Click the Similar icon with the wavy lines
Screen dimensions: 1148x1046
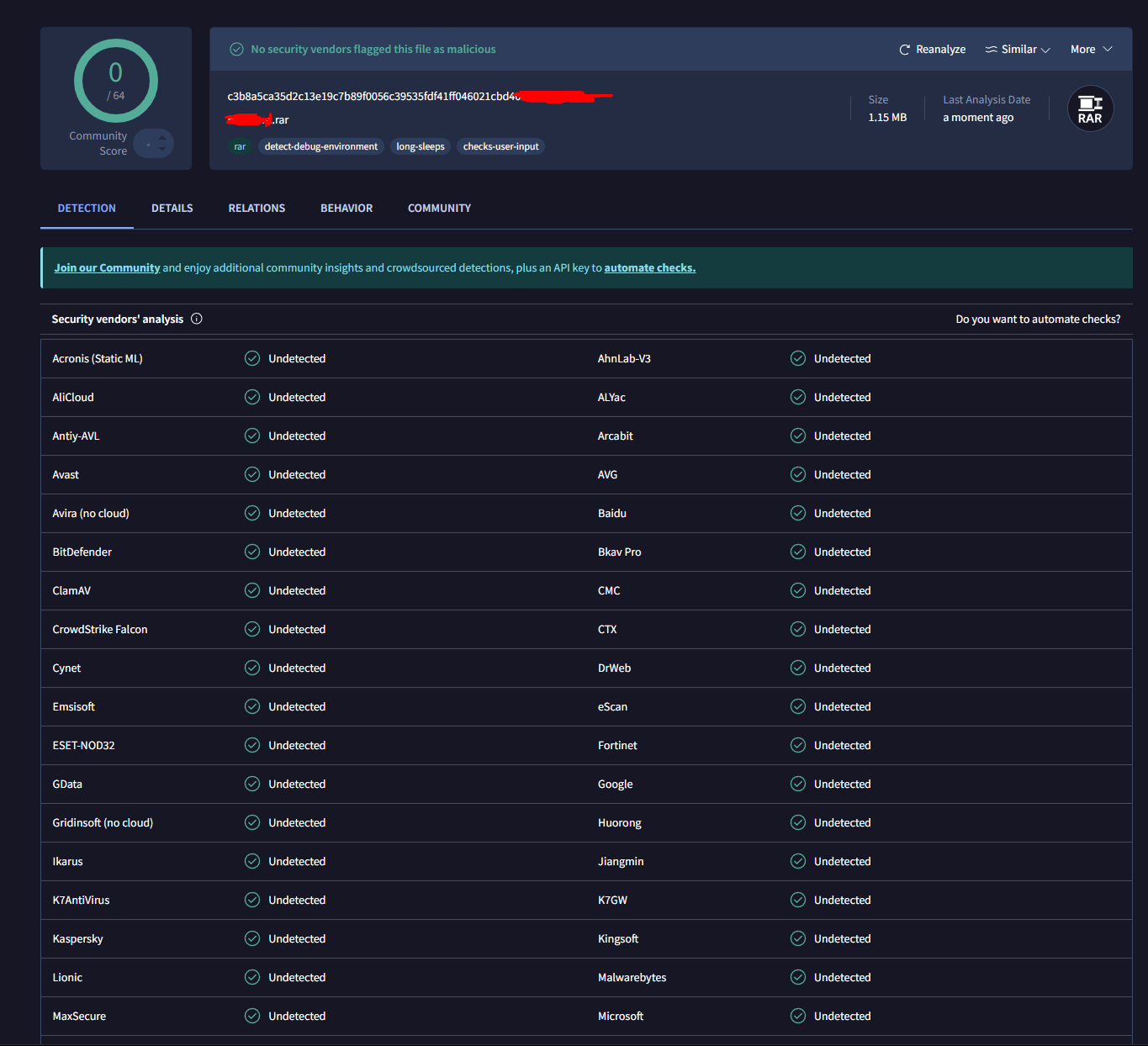(992, 50)
